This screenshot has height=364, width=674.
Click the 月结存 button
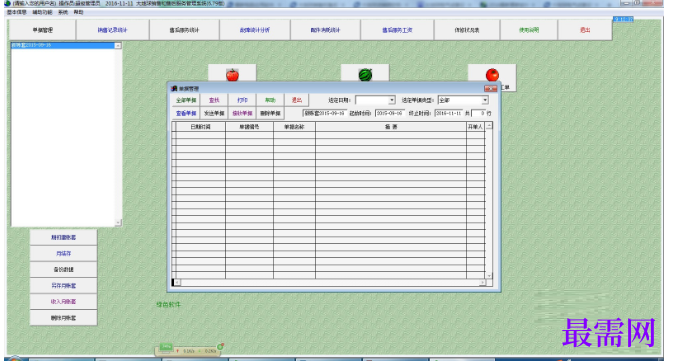point(63,254)
